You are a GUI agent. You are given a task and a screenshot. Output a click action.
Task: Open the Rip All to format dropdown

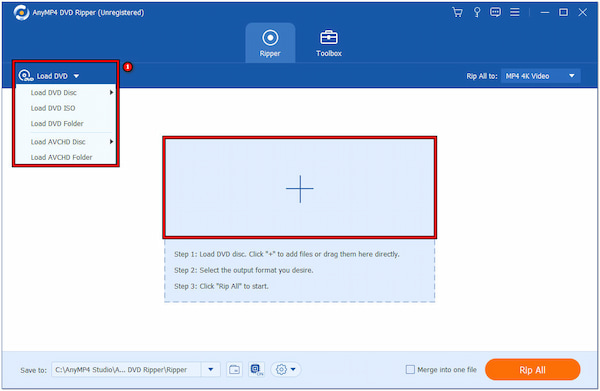point(541,76)
